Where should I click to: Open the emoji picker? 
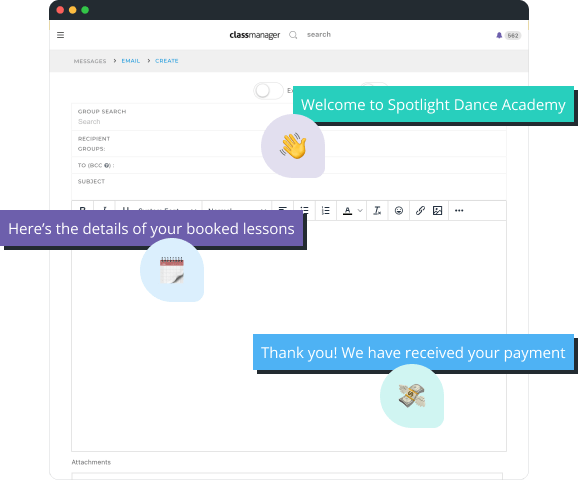tap(398, 211)
